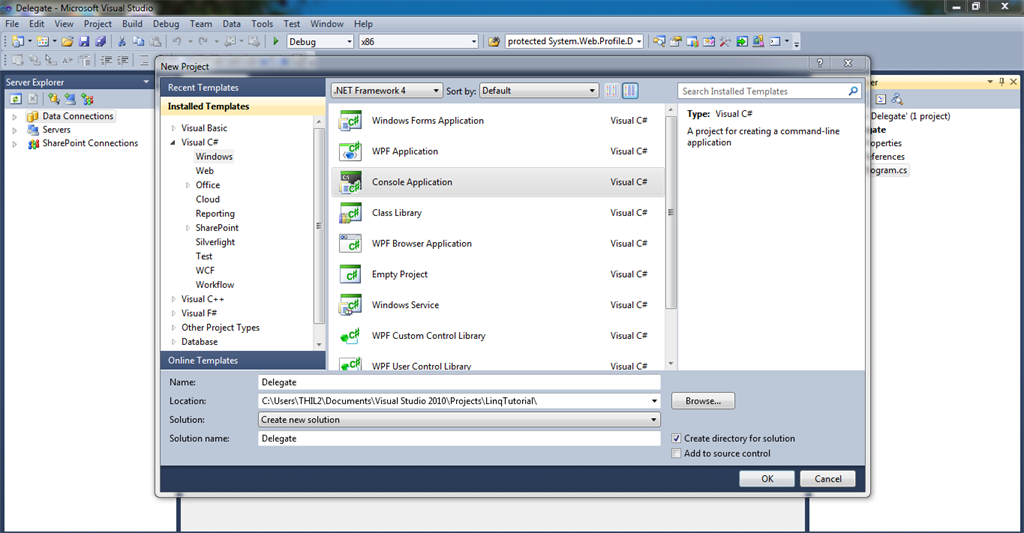This screenshot has height=533, width=1024.
Task: Click the Add New Item toolbar icon
Action: (42, 41)
